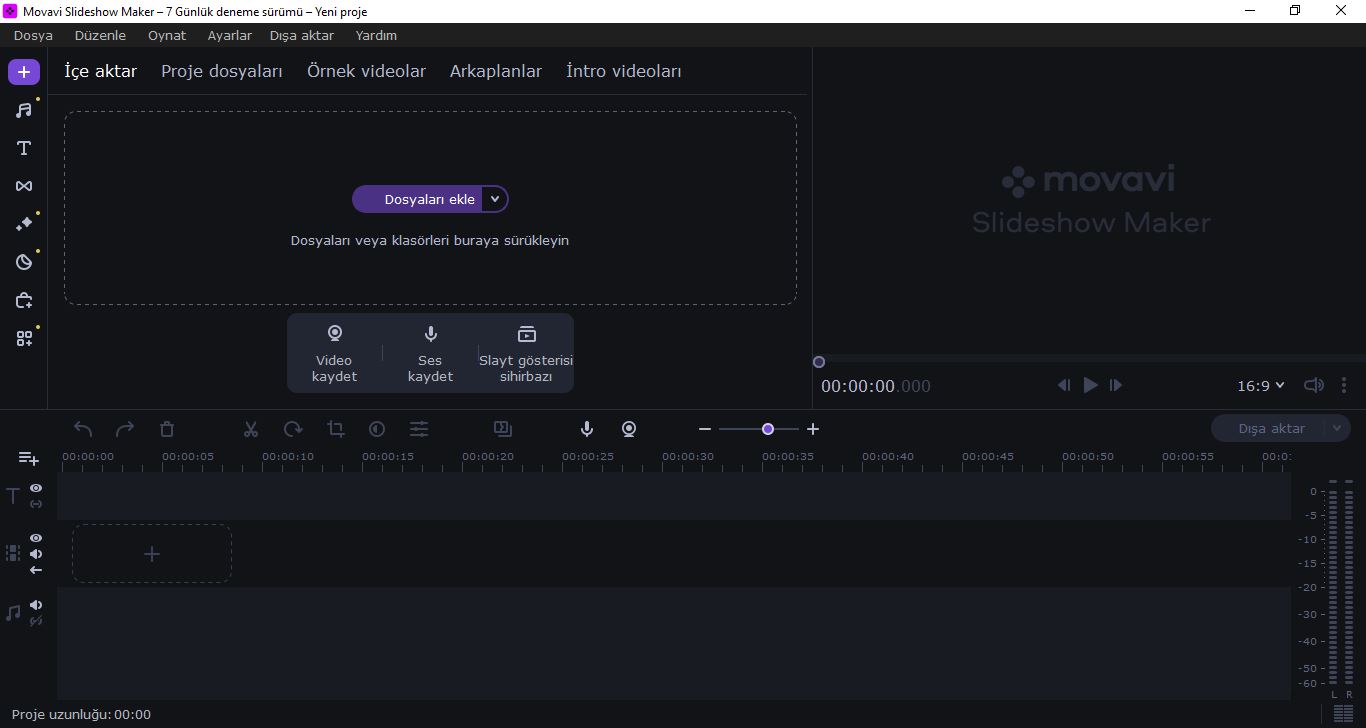Open the Oynat menu
Screen dimensions: 1366x728
point(167,35)
